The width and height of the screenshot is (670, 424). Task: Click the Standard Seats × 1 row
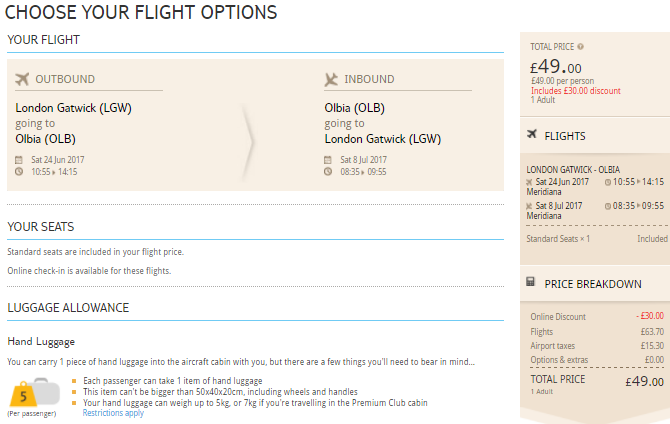pos(597,239)
